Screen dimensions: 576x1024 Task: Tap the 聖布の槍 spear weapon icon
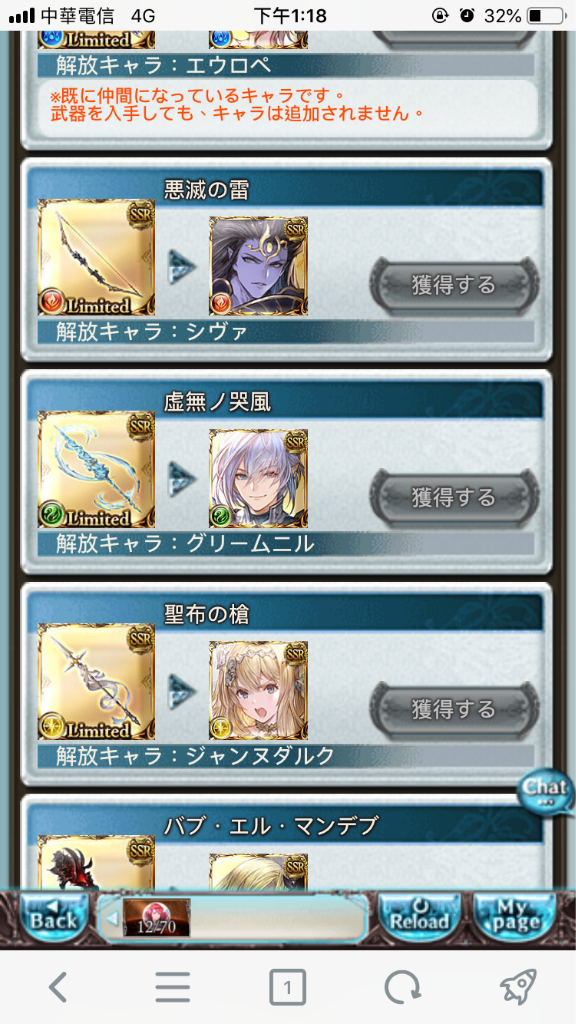pos(97,682)
